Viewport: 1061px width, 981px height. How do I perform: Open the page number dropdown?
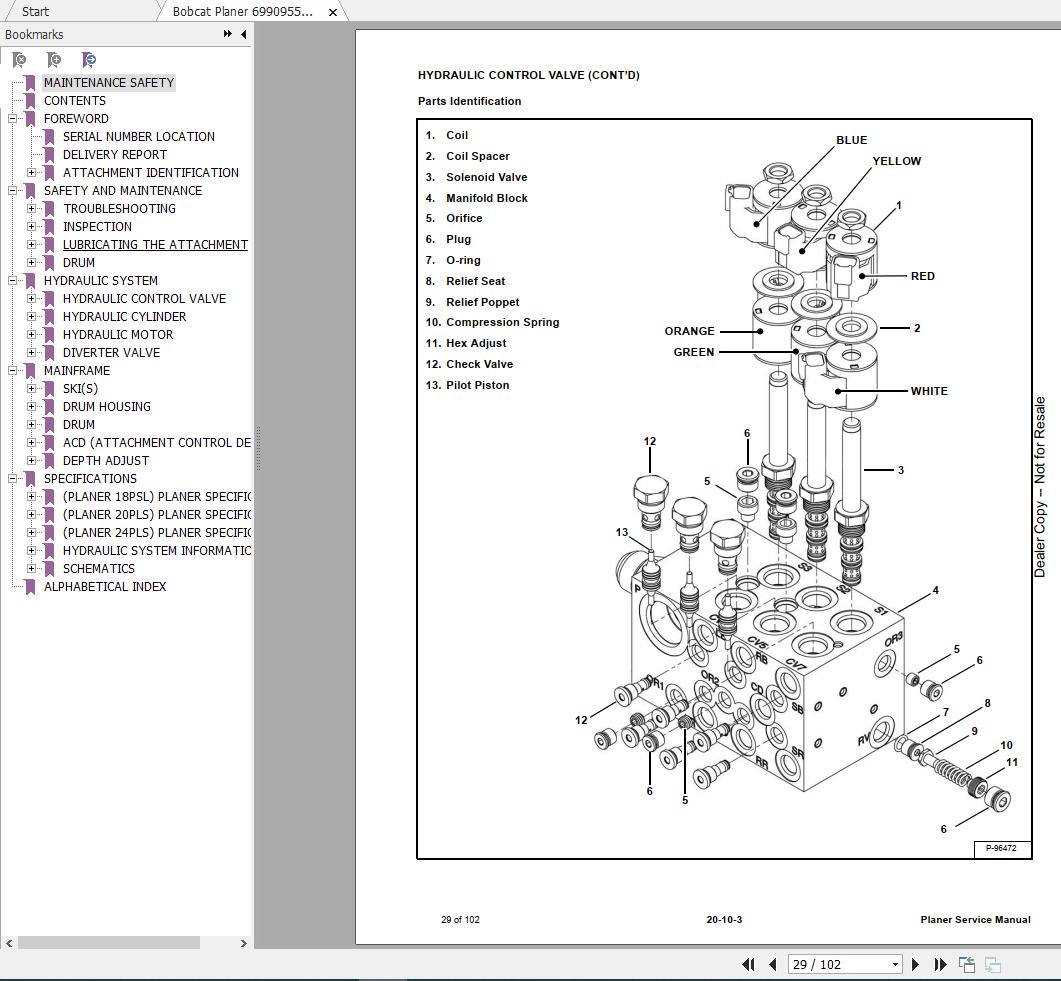895,964
